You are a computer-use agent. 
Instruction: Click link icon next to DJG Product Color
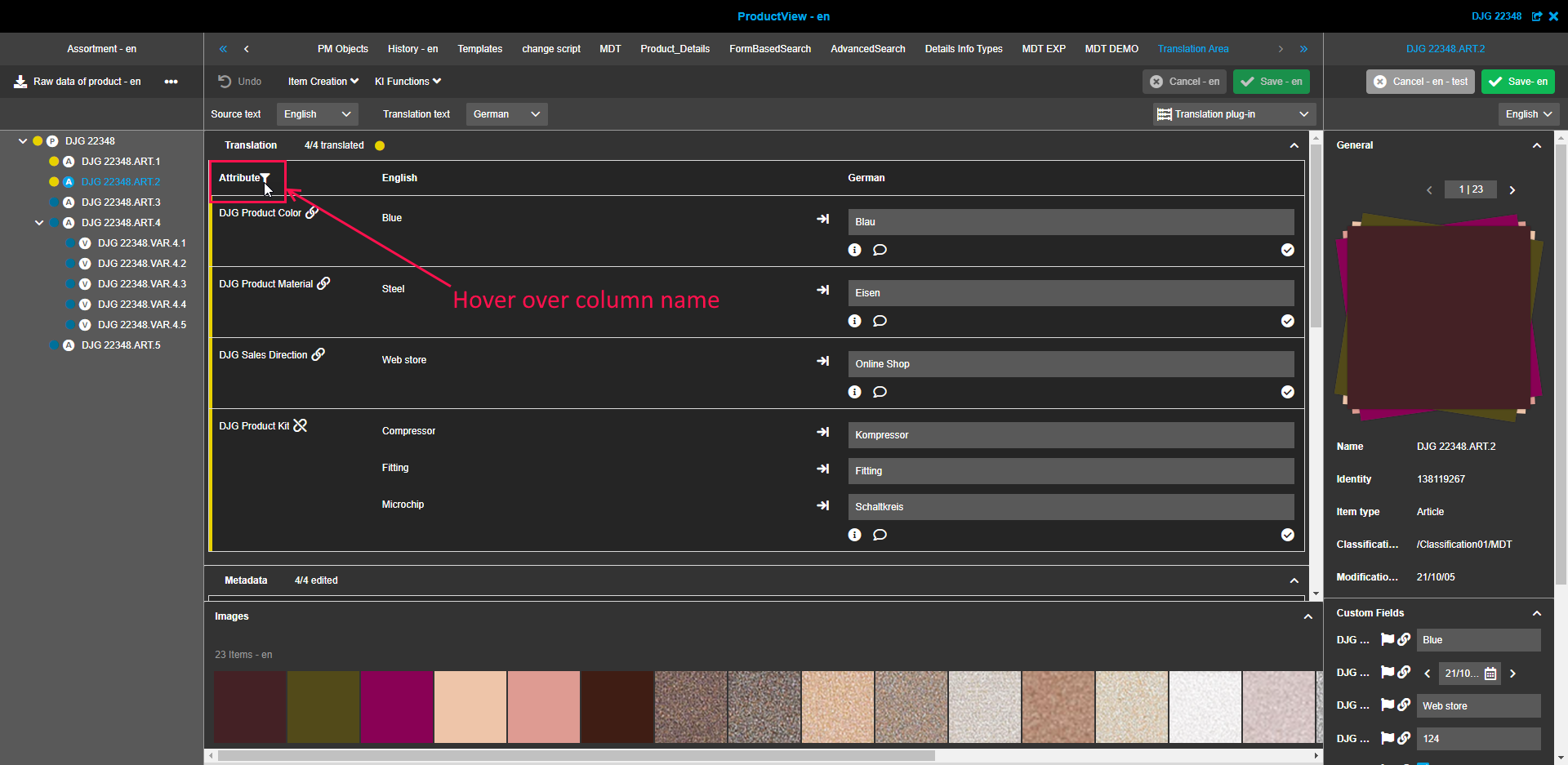pos(312,213)
